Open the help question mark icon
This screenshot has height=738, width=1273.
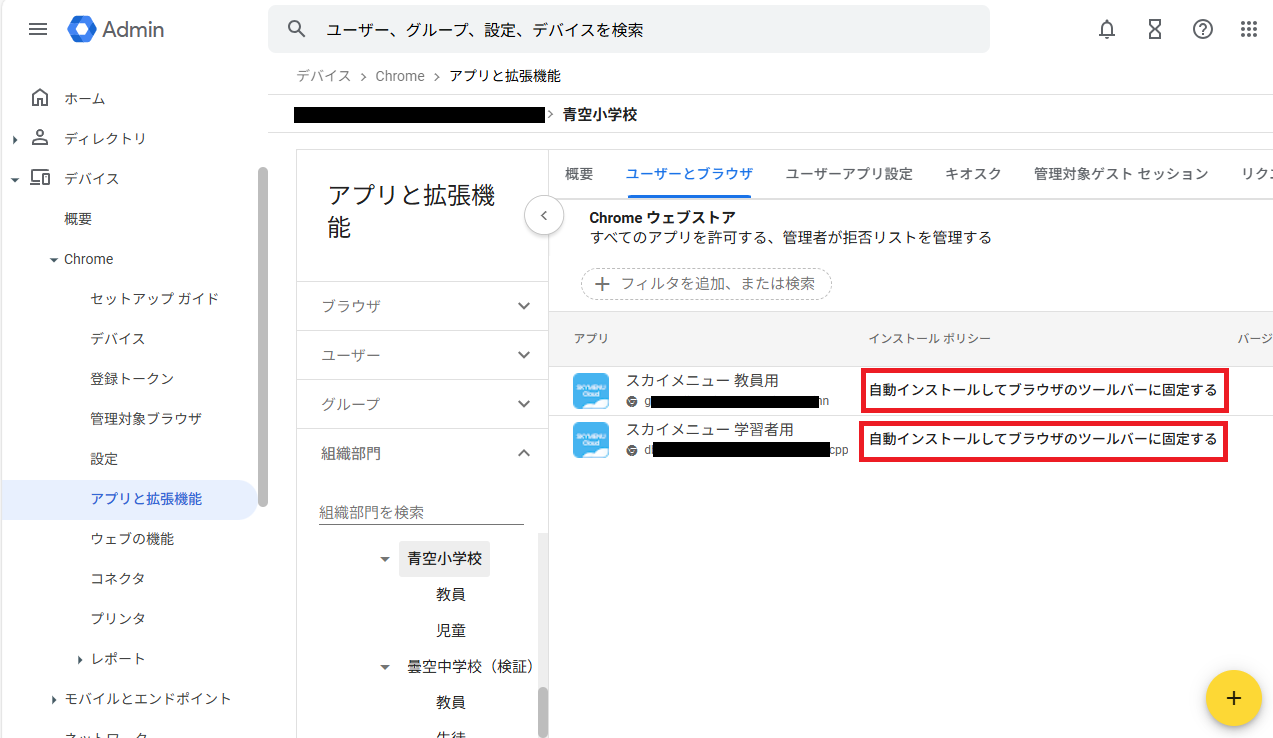1203,29
